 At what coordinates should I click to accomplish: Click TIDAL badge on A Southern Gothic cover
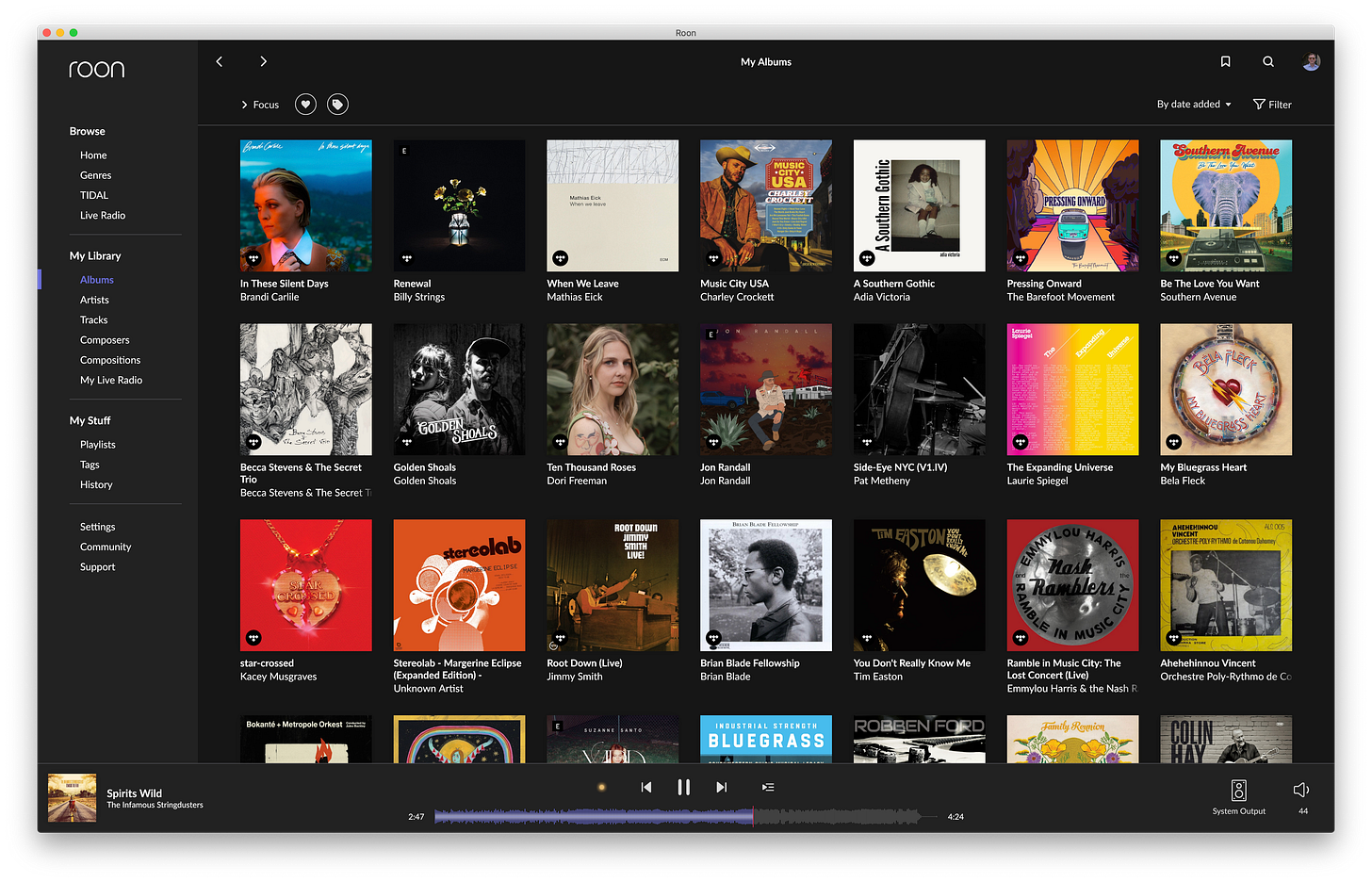(x=867, y=258)
